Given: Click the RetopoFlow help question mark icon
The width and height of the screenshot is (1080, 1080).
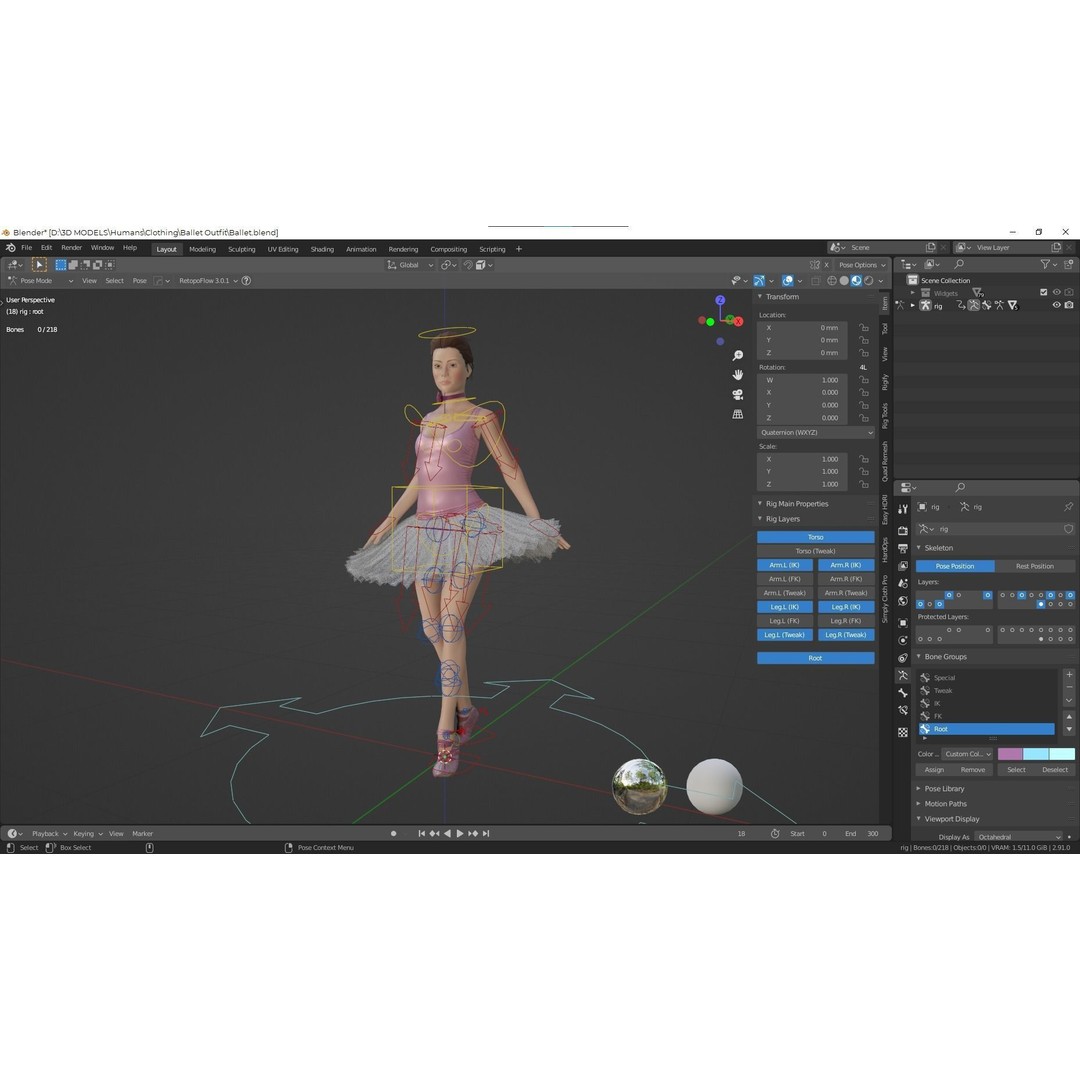Looking at the screenshot, I should [x=247, y=280].
